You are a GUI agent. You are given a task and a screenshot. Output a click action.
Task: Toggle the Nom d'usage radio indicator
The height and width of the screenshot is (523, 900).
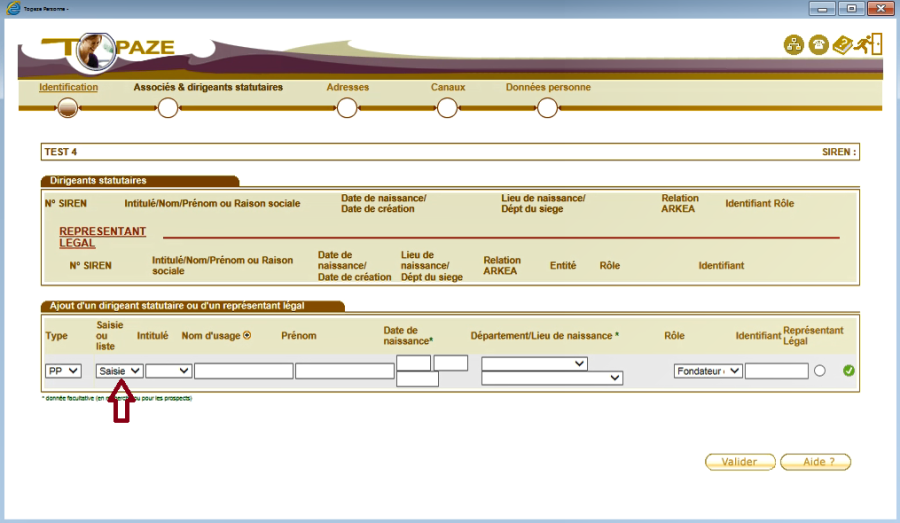click(x=247, y=336)
